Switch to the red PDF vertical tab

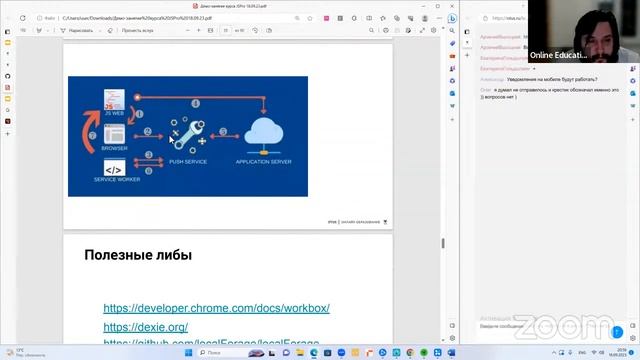(x=7, y=87)
